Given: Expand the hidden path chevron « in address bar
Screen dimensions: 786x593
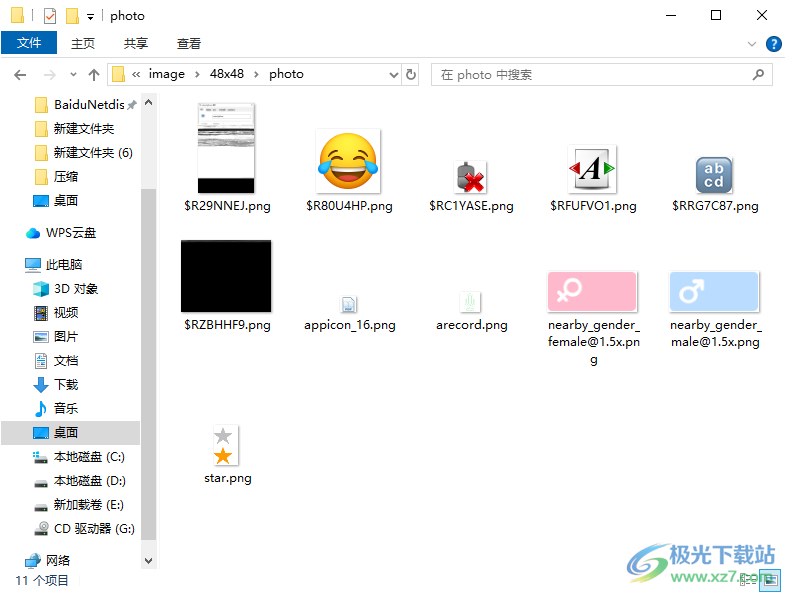Looking at the screenshot, I should pos(136,75).
